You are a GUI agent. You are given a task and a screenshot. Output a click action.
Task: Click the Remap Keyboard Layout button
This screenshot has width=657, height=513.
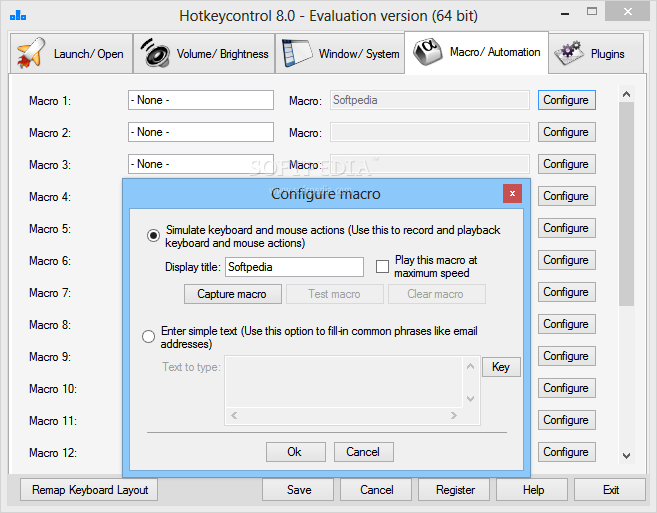click(89, 490)
